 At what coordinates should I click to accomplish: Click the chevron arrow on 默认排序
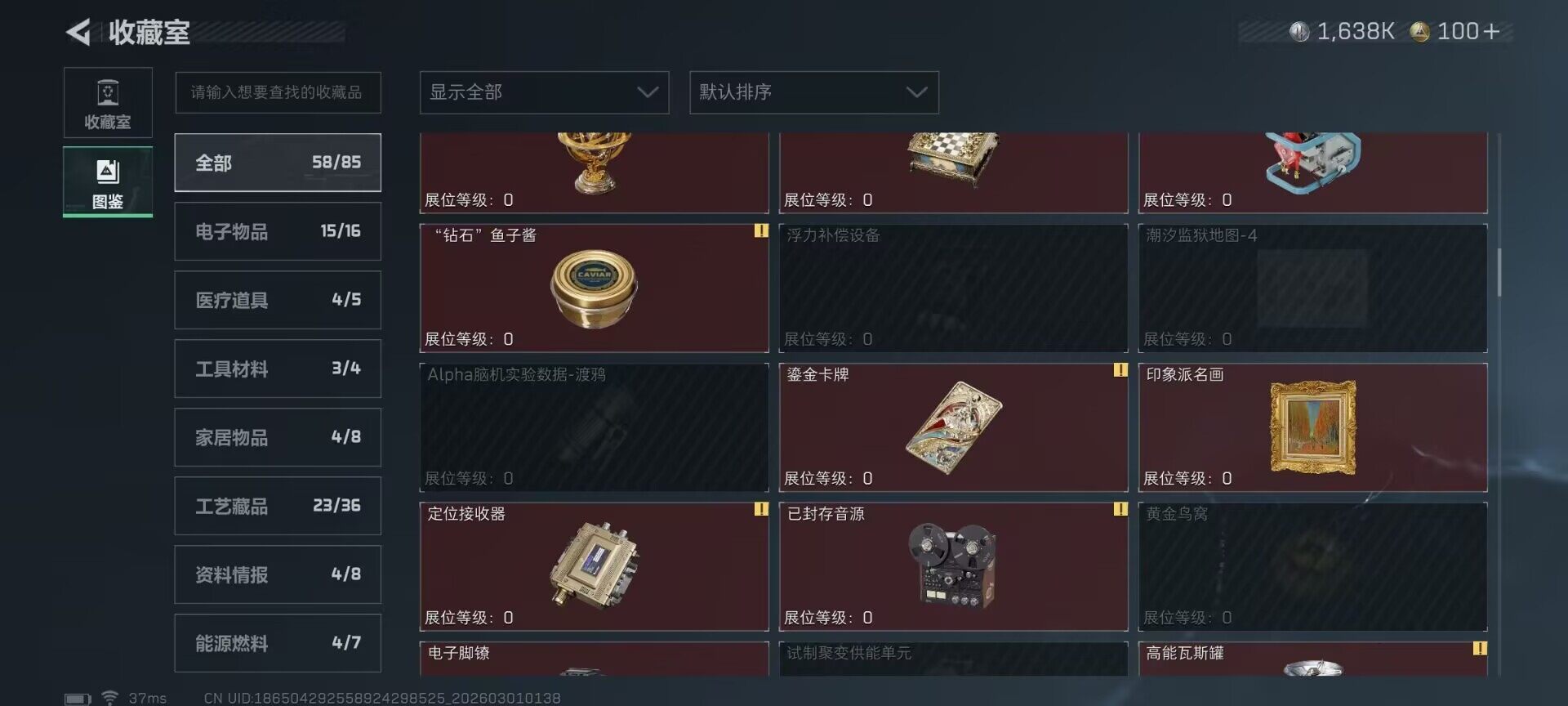point(916,92)
